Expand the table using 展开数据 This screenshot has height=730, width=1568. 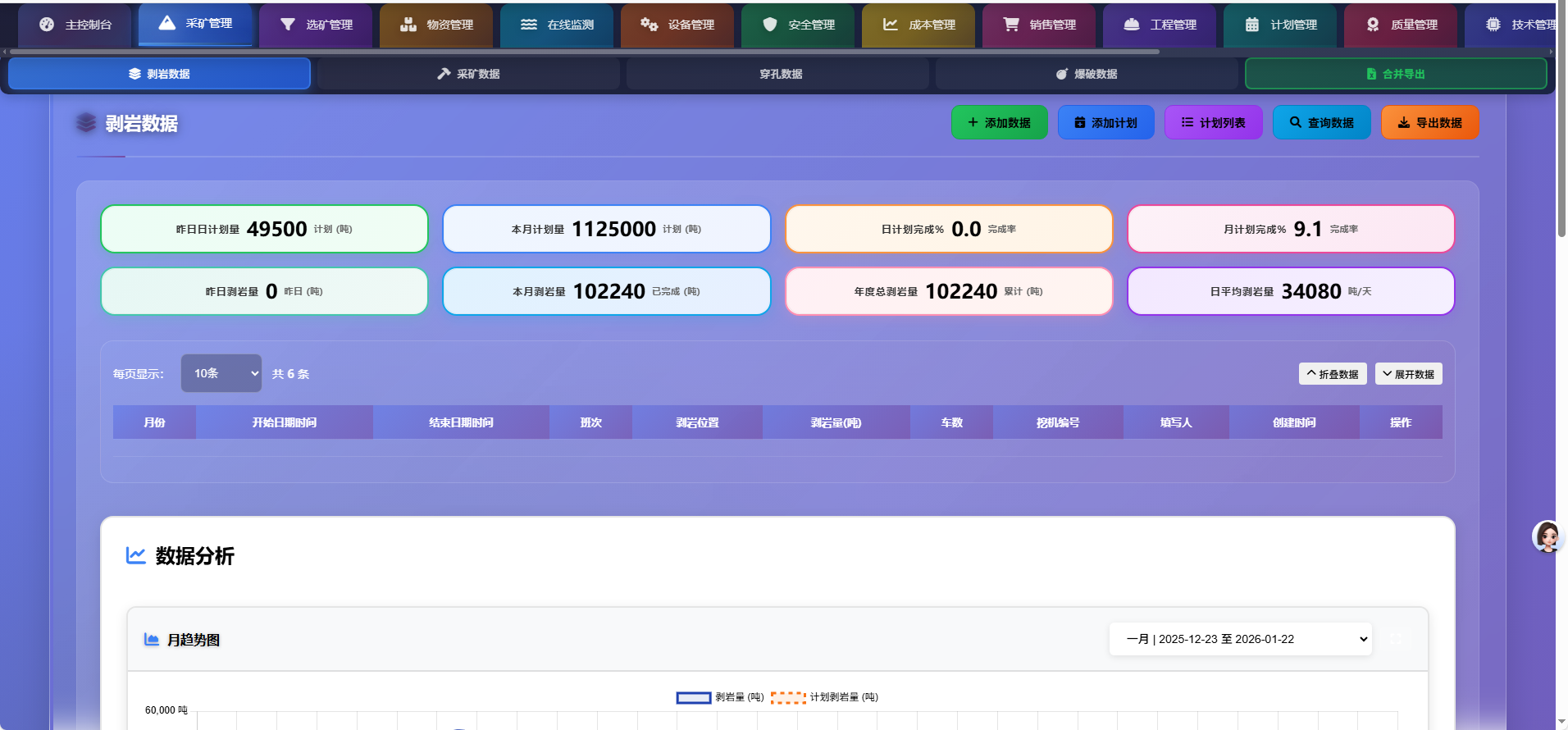pyautogui.click(x=1408, y=374)
